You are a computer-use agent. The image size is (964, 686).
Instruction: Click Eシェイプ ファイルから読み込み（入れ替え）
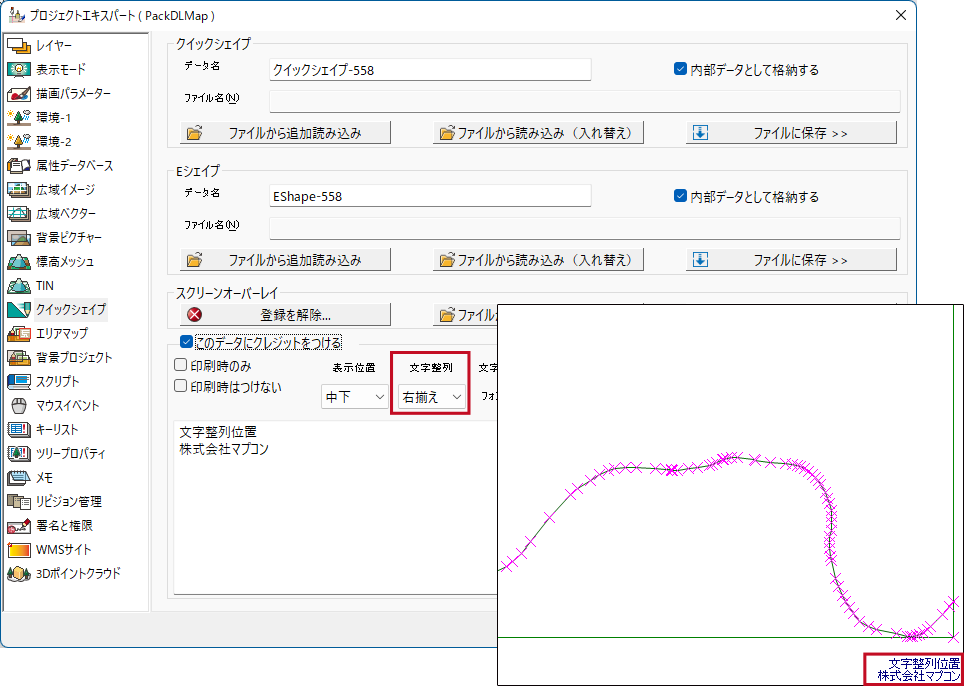pyautogui.click(x=539, y=260)
